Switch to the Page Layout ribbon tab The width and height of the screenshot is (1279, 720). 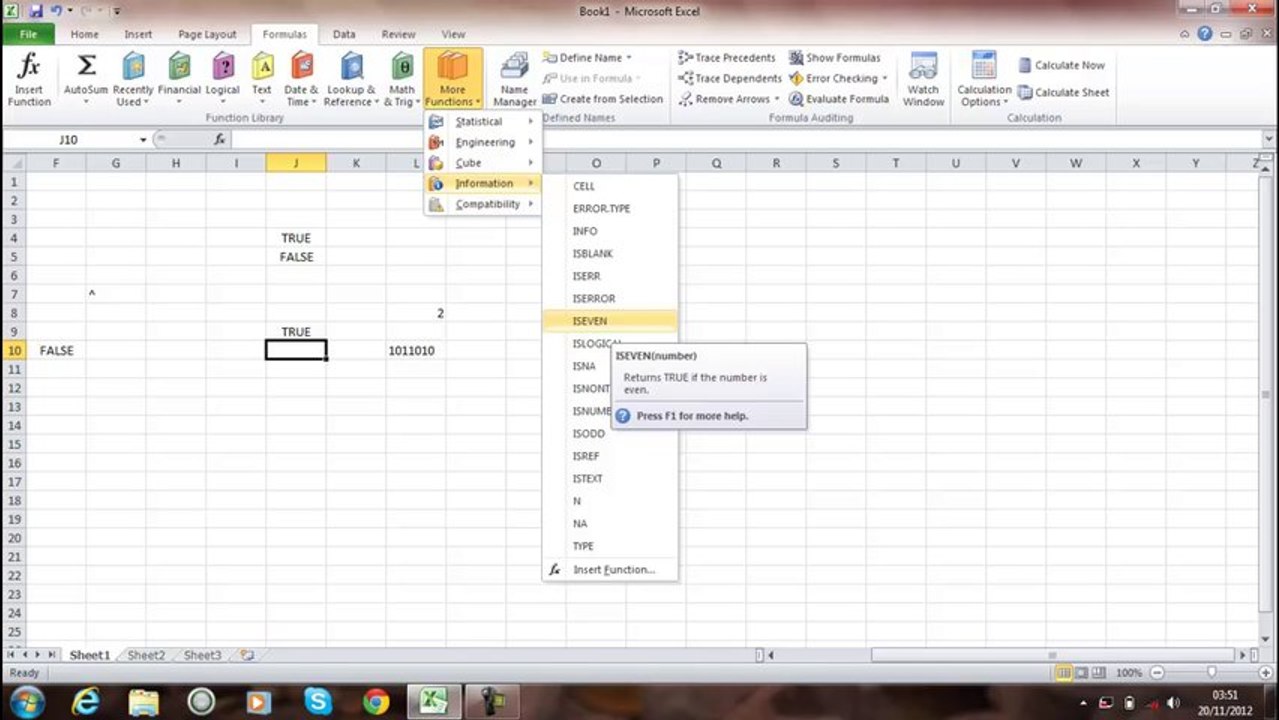[207, 34]
